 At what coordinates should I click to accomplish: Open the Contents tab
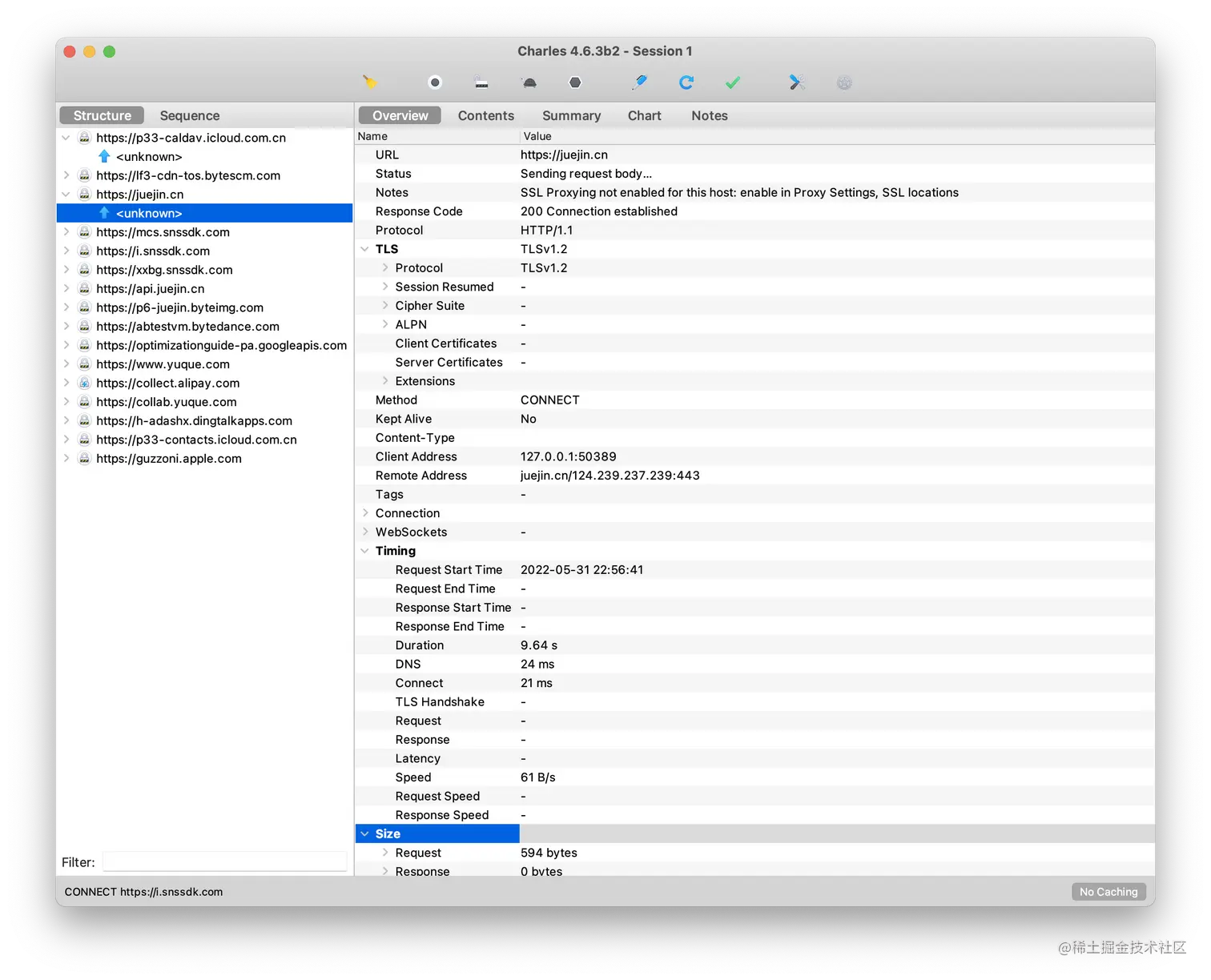[x=485, y=115]
